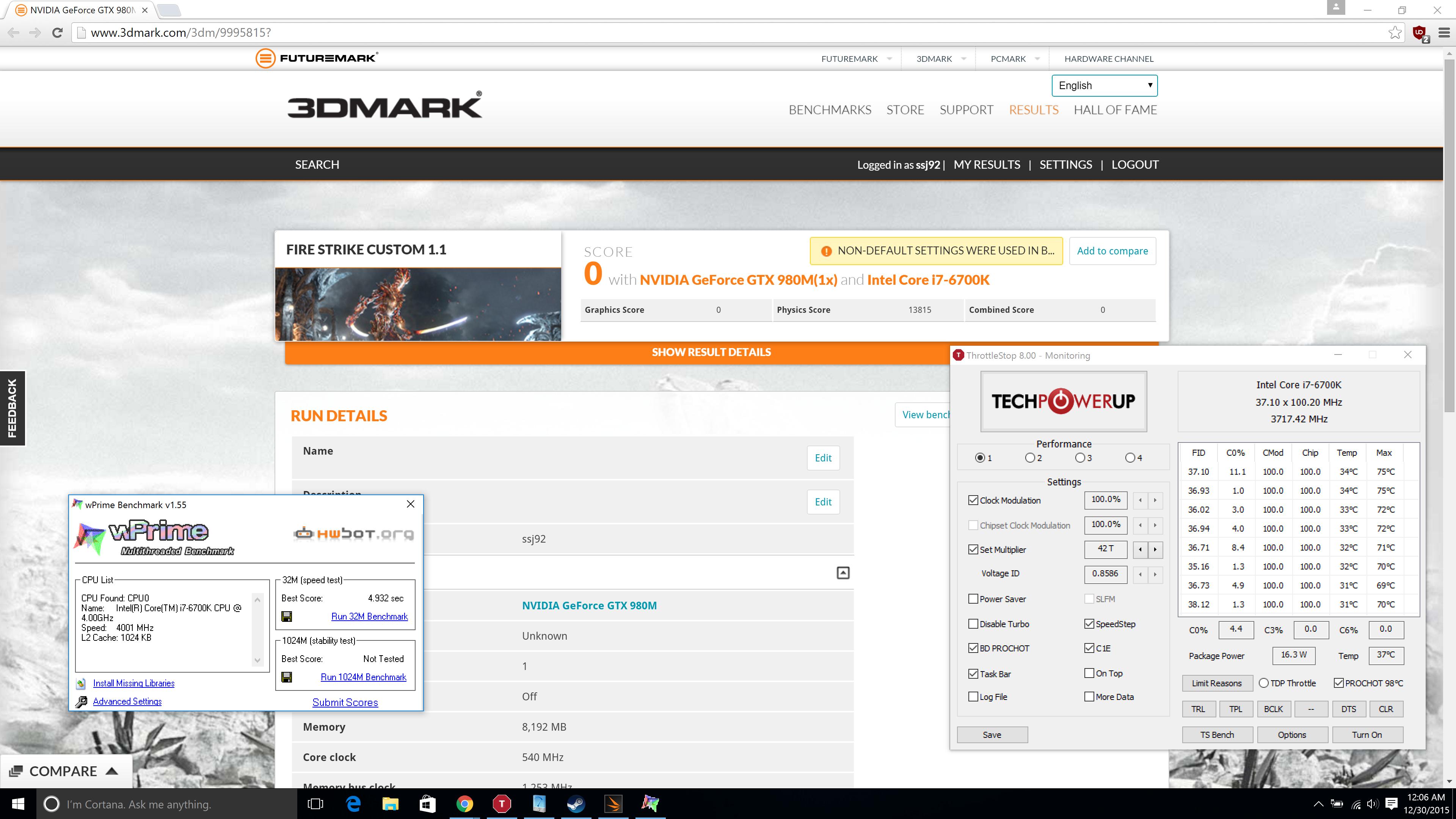Select performance profile 3 radio button
Screen dimensions: 1456x819
pyautogui.click(x=1079, y=458)
